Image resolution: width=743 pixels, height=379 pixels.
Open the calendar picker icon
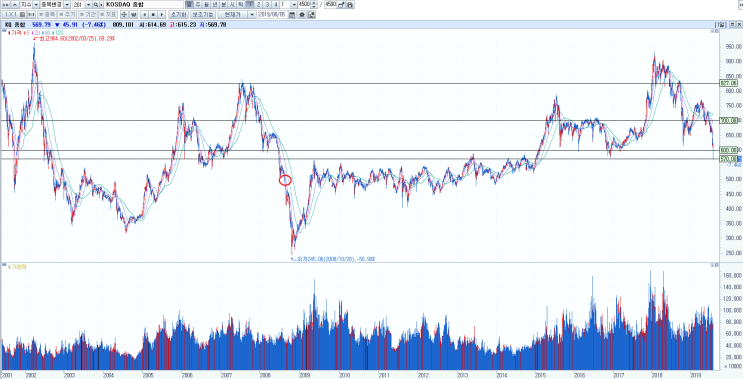(x=292, y=15)
